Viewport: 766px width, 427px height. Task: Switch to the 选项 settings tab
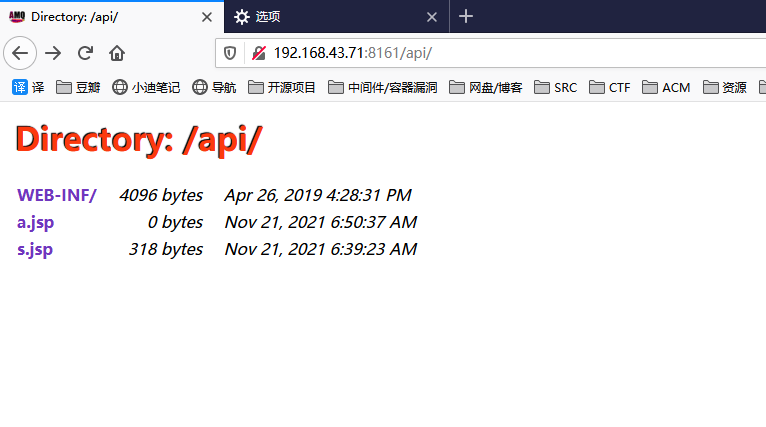tap(337, 17)
